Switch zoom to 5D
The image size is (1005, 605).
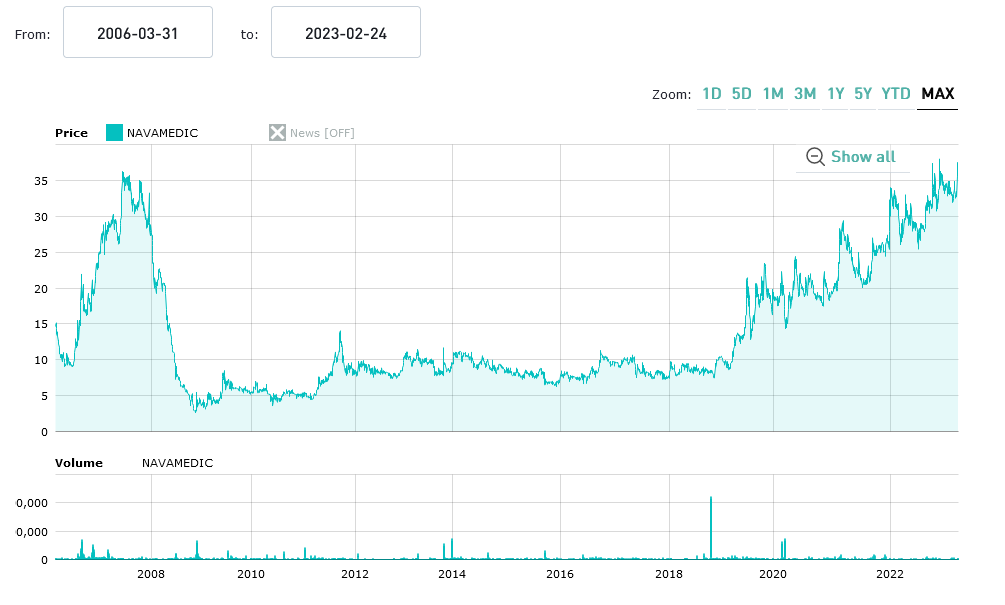[741, 94]
